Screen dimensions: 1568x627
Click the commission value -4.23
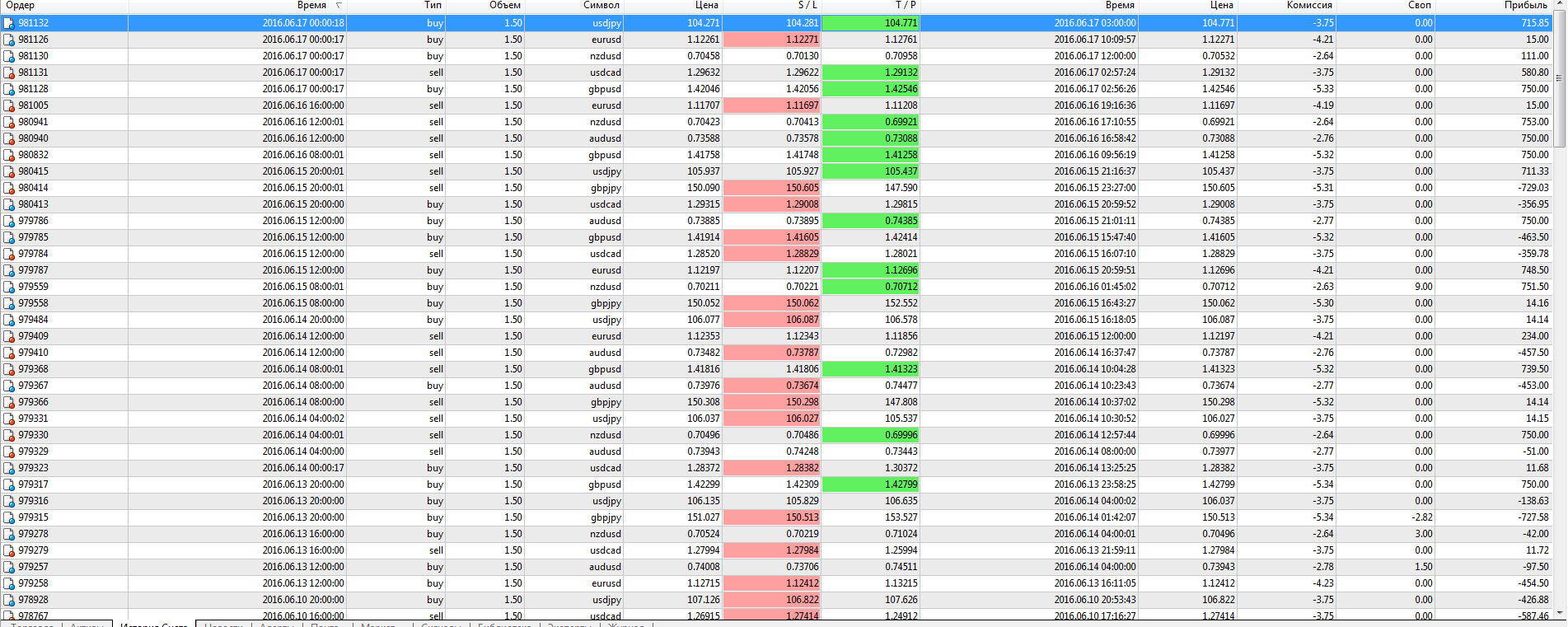[x=1323, y=583]
